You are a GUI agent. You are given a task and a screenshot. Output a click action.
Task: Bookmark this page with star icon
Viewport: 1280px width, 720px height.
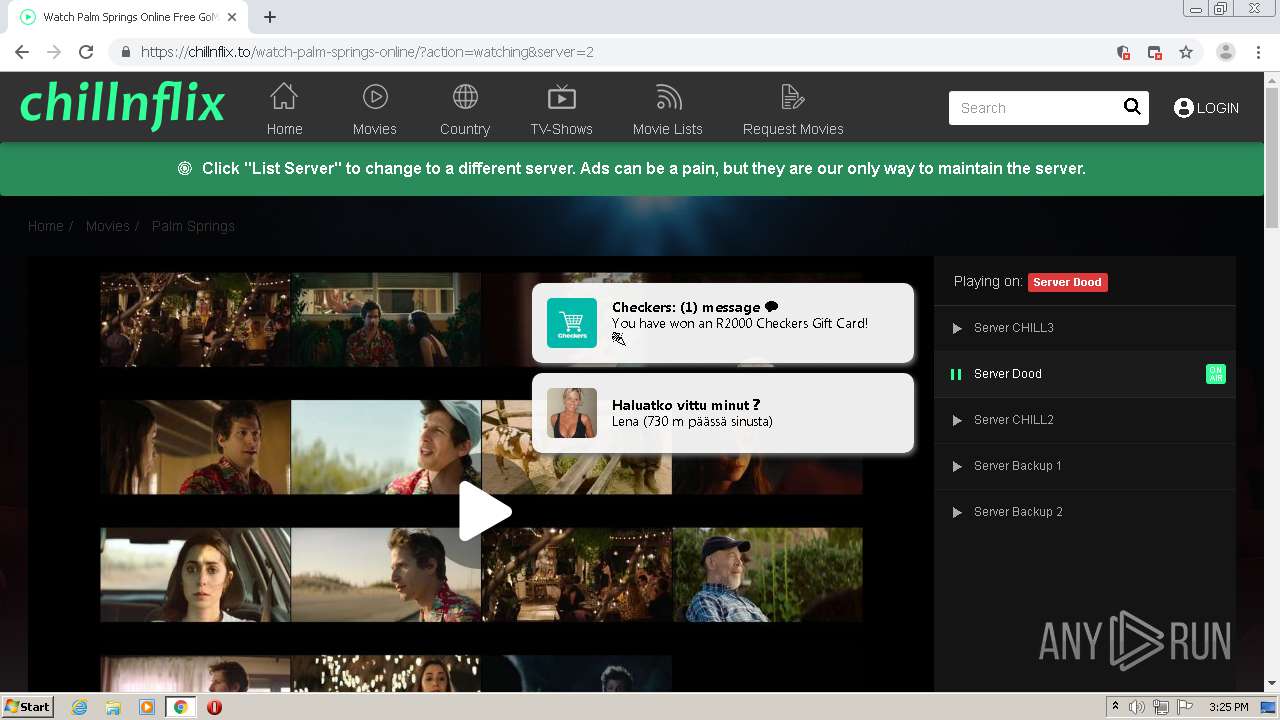click(1186, 52)
